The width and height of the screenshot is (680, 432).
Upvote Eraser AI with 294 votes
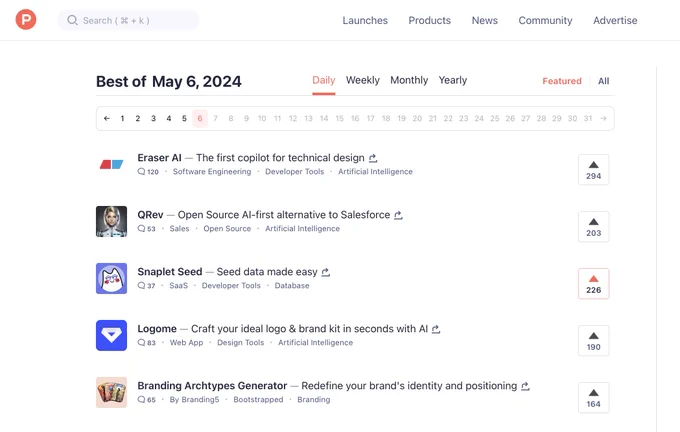click(593, 170)
